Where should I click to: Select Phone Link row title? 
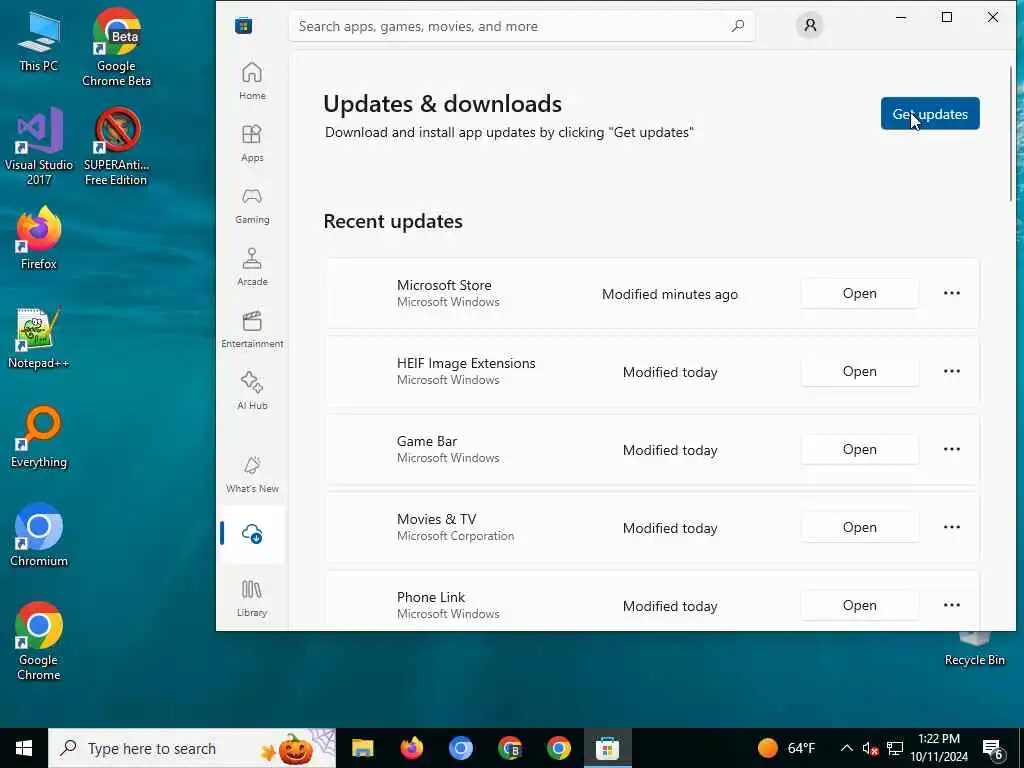pyautogui.click(x=431, y=597)
